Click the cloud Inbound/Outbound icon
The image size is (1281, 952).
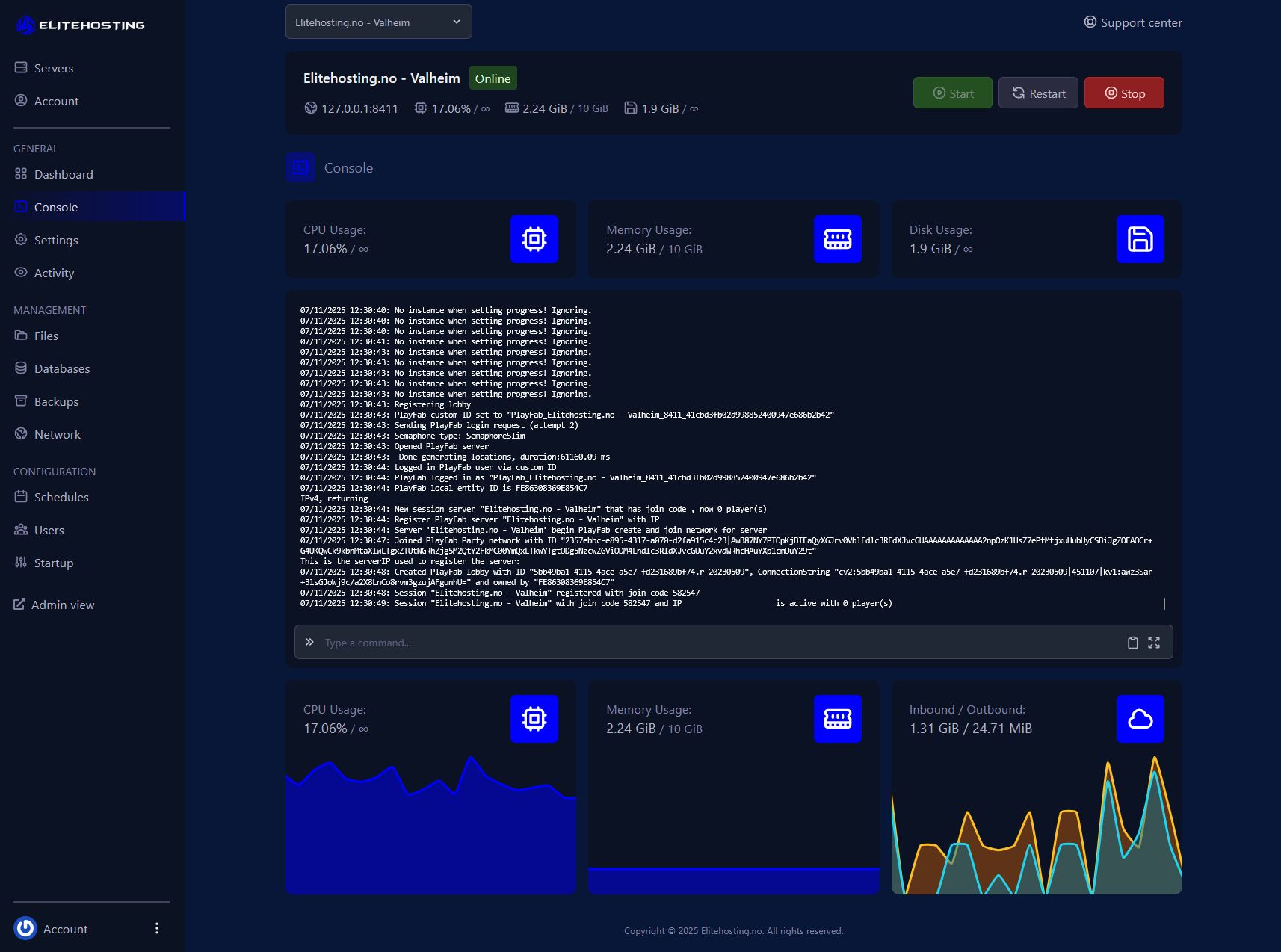pos(1140,719)
